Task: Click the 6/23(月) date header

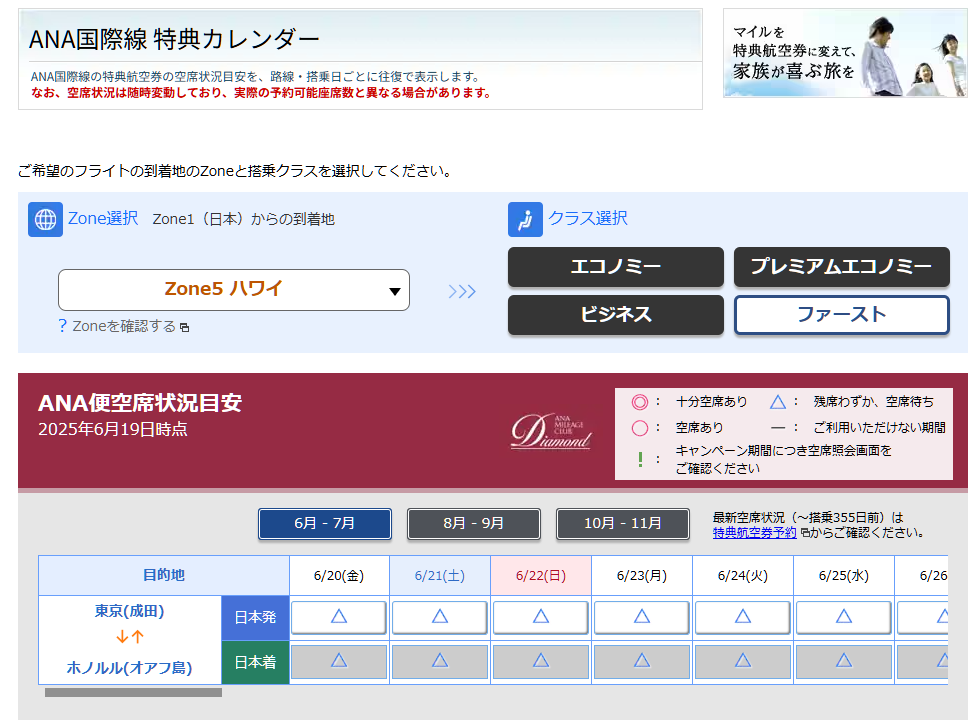Action: point(642,575)
